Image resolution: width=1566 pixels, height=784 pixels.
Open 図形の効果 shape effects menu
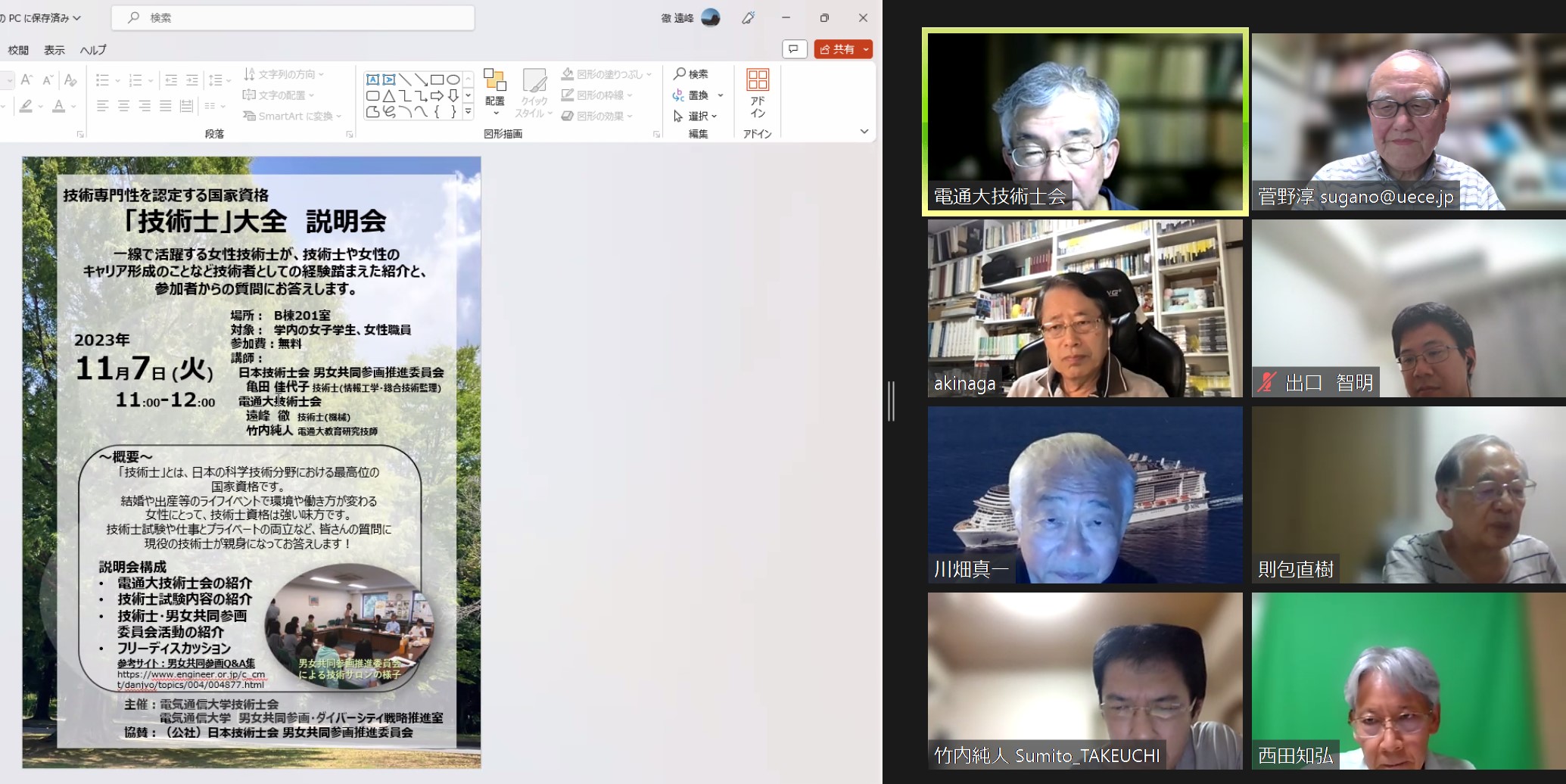coord(596,116)
